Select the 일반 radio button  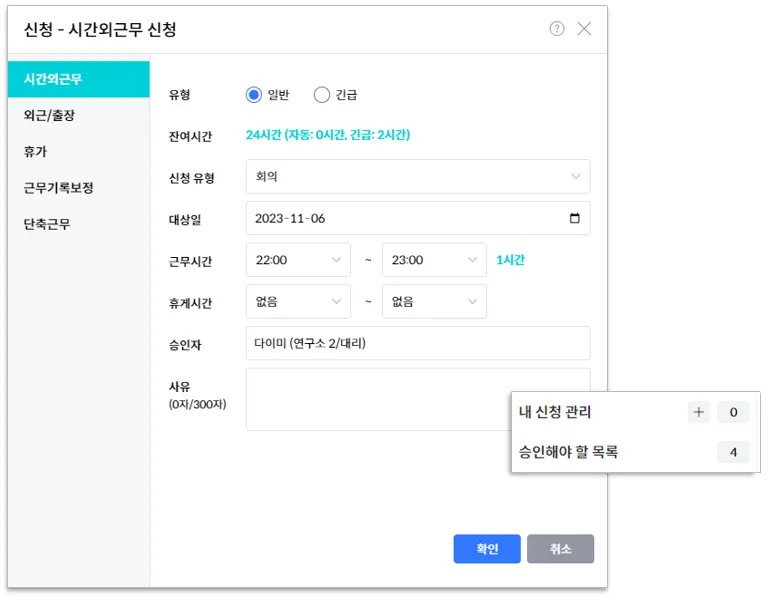(x=254, y=95)
